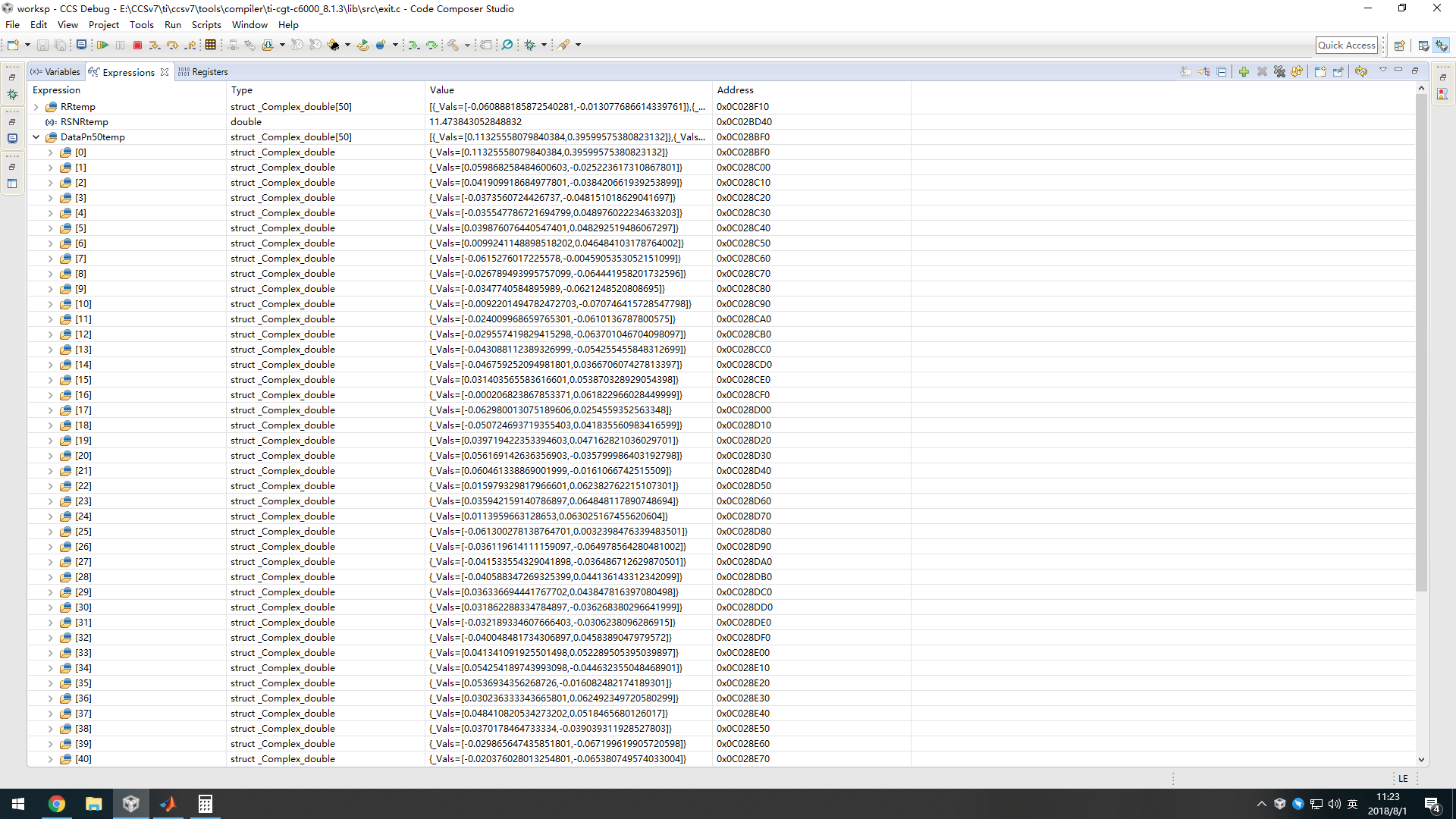Click the Build hammer icon
Viewport: 1456px width, 819px height.
[453, 45]
